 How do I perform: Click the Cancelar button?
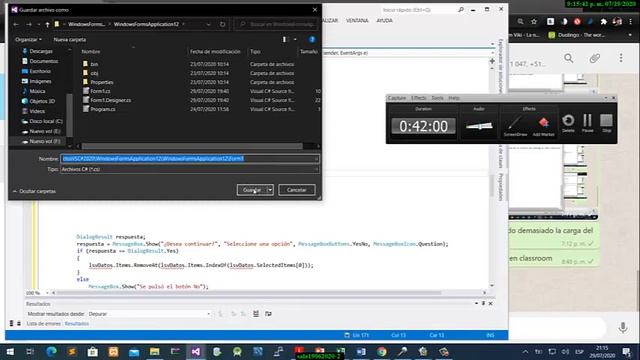296,190
